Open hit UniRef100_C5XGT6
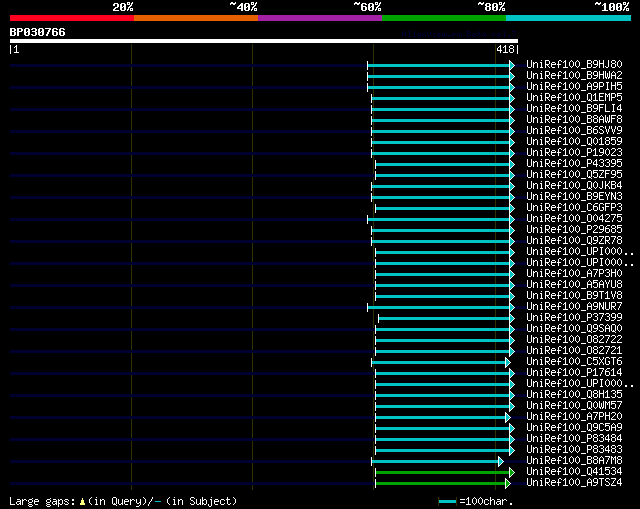Image resolution: width=640 pixels, height=509 pixels. tap(574, 362)
